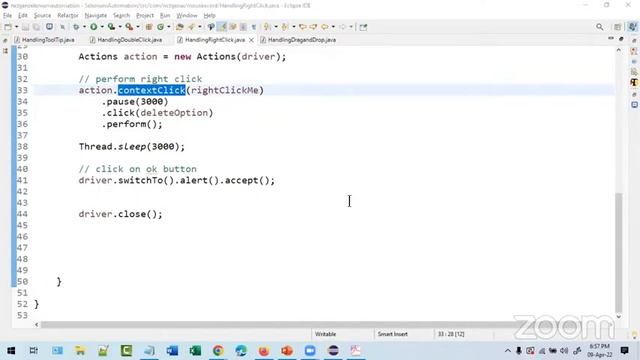Toggle Skip All Breakpoints
640x360 pixels.
pyautogui.click(x=62, y=27)
